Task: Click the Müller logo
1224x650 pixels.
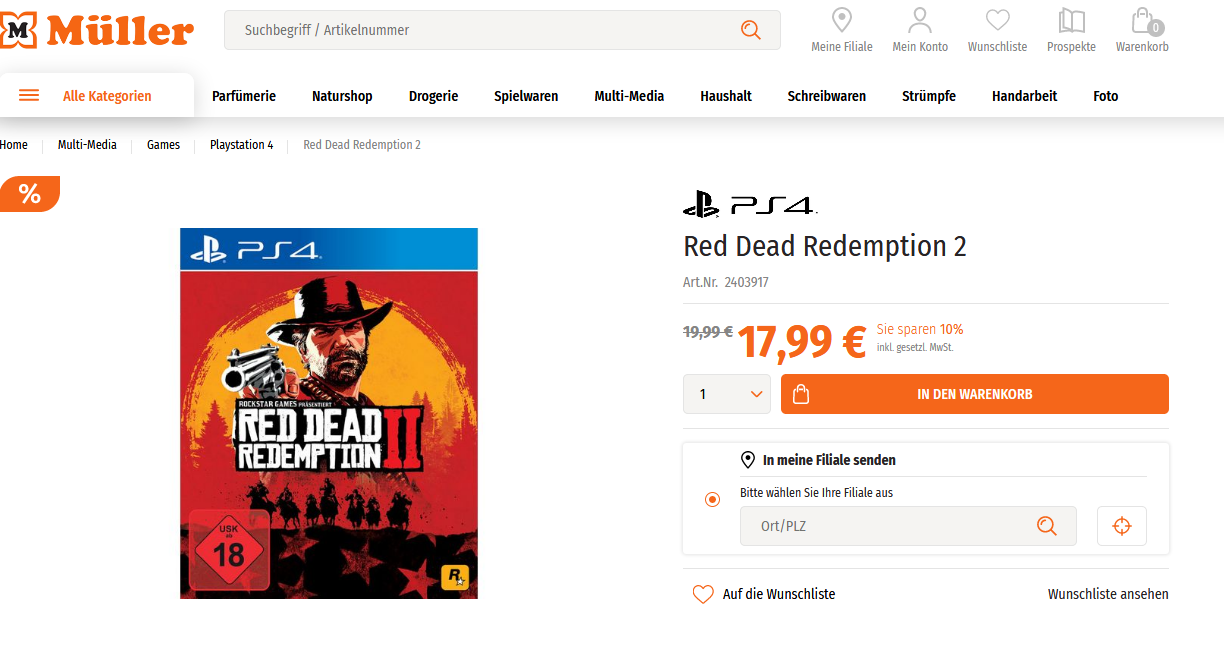Action: point(97,31)
